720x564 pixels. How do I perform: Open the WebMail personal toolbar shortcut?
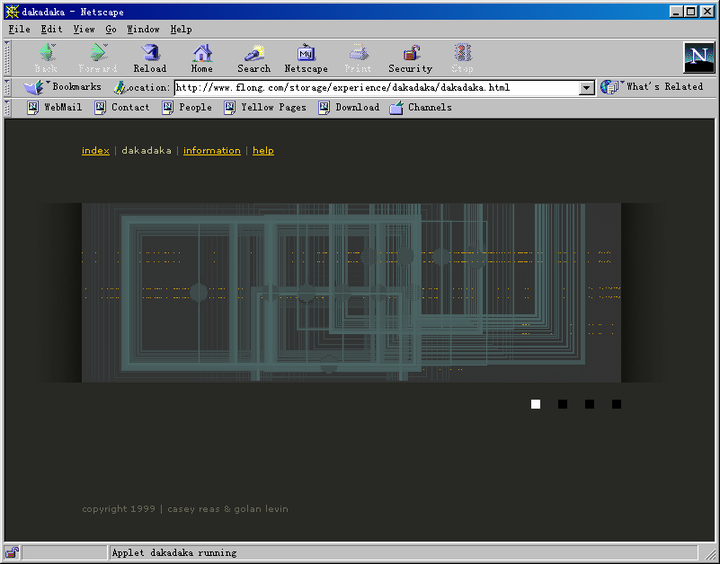(54, 107)
